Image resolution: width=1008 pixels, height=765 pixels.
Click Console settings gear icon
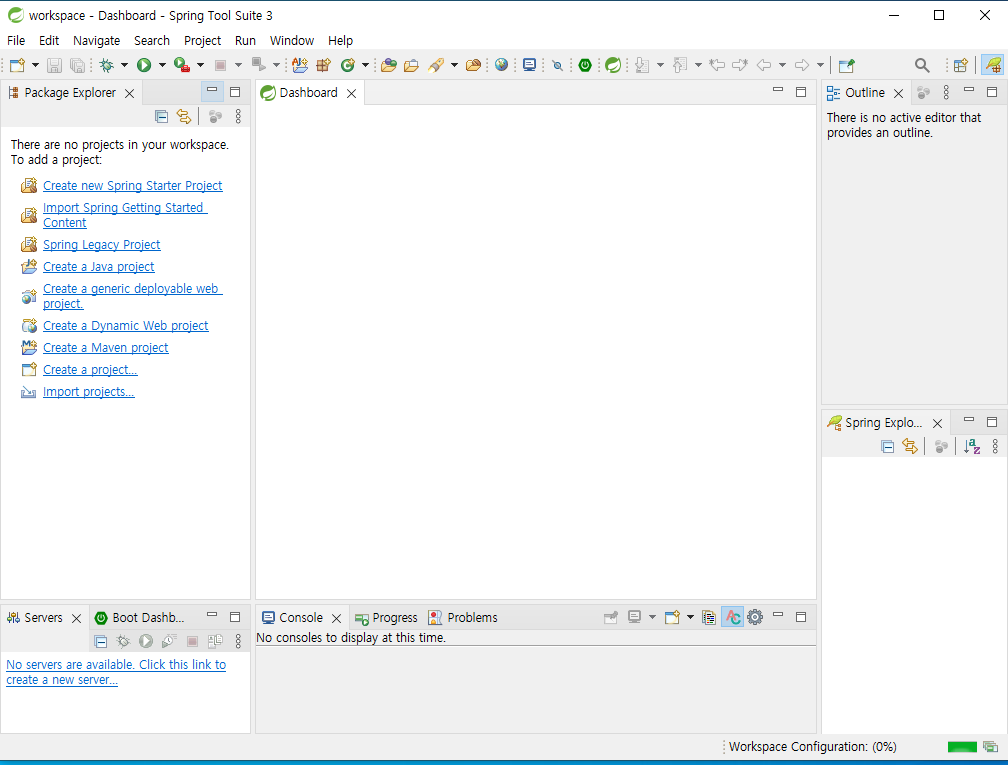[755, 617]
